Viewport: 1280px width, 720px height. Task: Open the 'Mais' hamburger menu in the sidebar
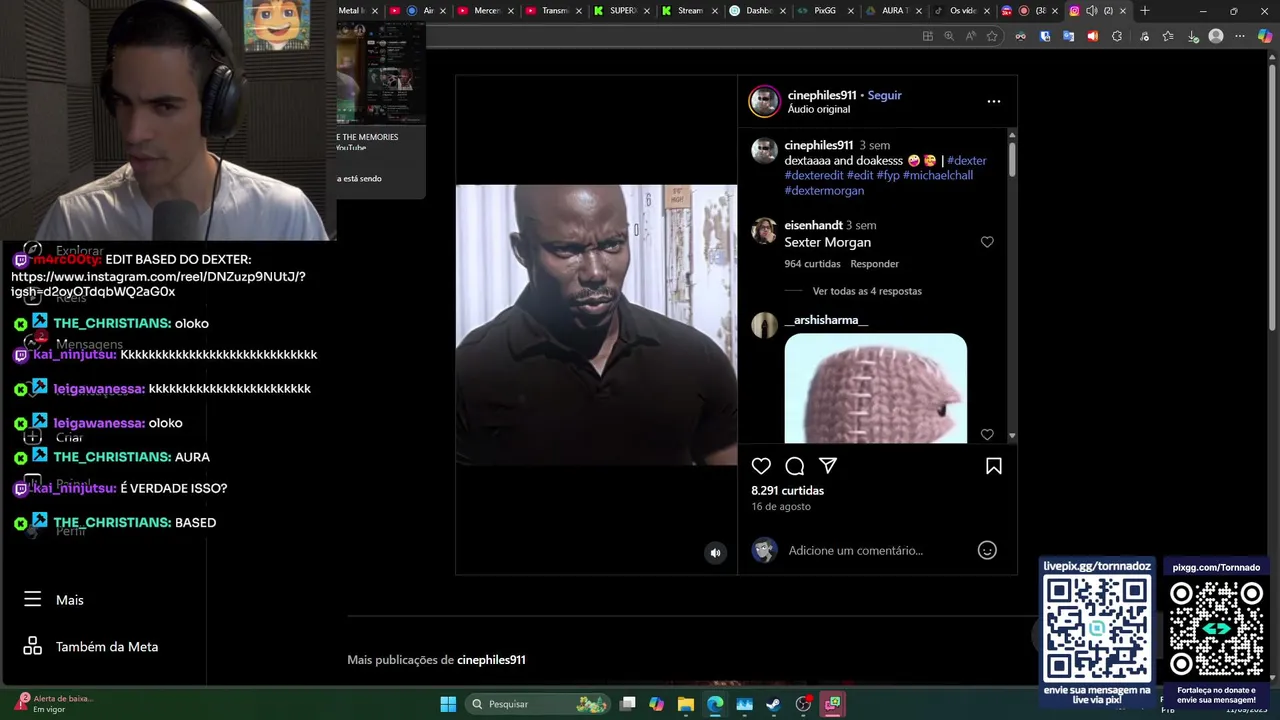click(54, 600)
